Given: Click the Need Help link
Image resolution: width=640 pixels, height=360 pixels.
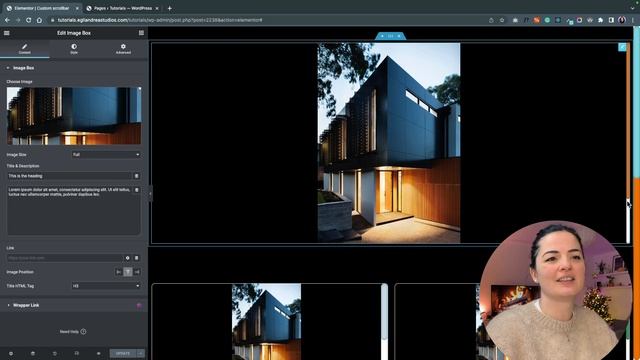Looking at the screenshot, I should coord(73,331).
